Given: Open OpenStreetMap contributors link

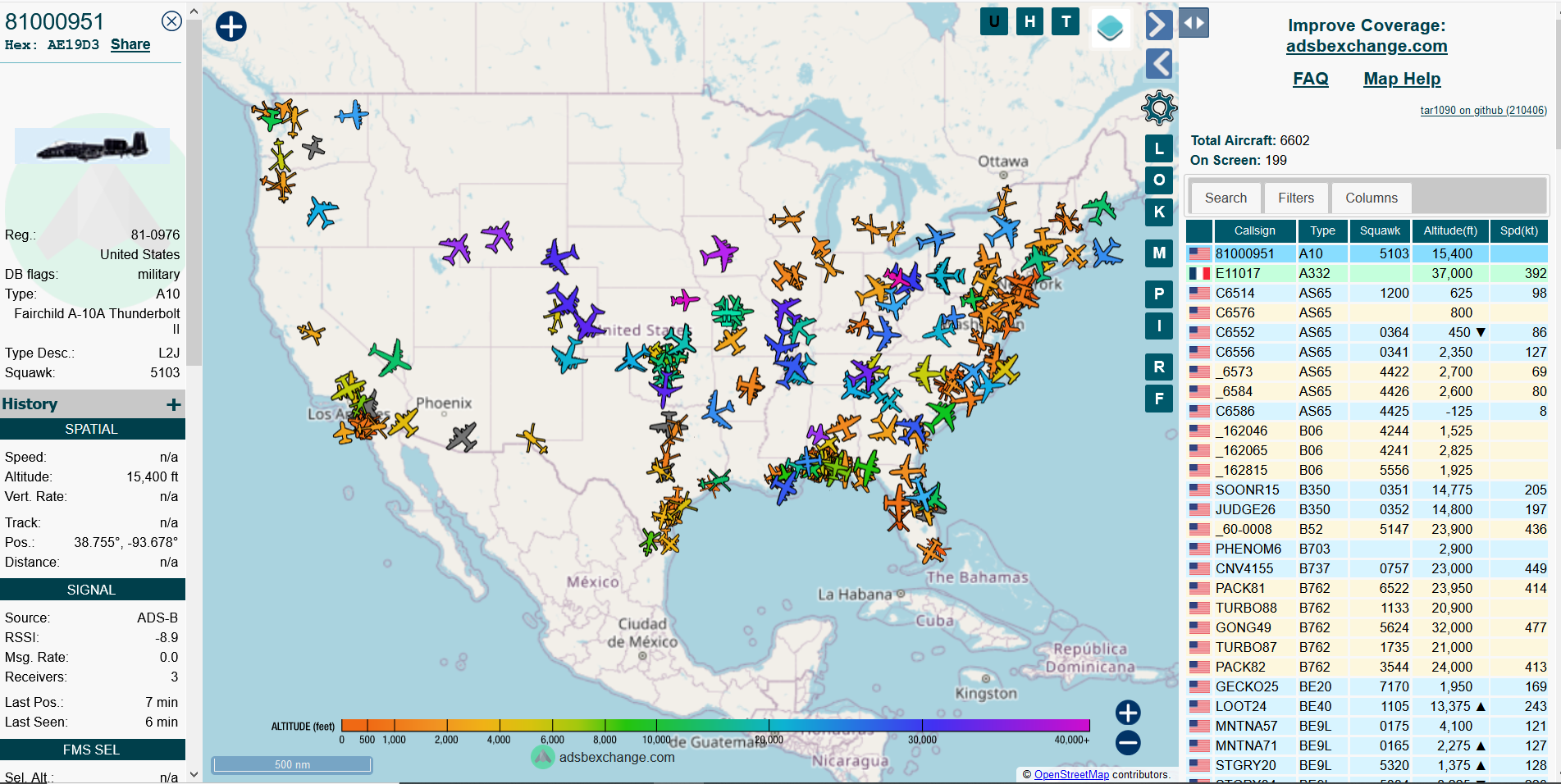Looking at the screenshot, I should [x=1071, y=774].
